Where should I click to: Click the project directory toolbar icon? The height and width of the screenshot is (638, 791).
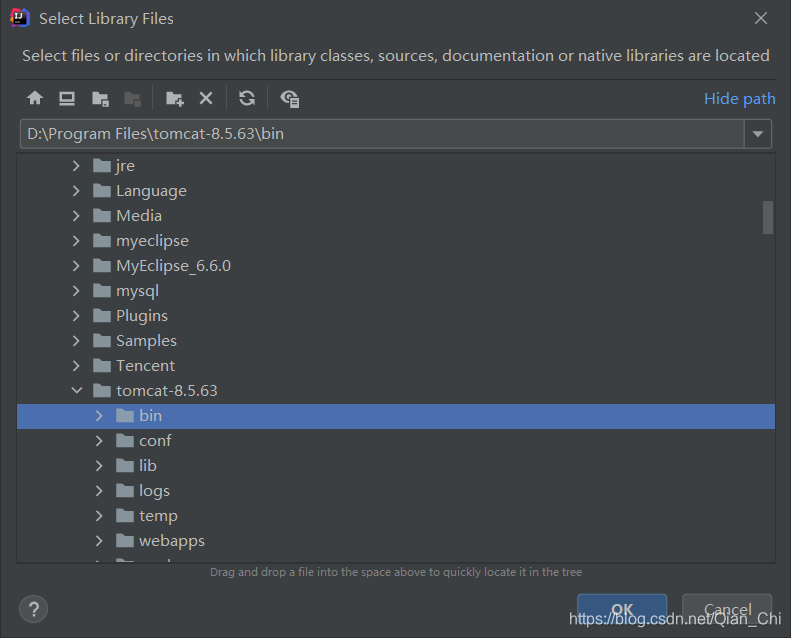click(100, 98)
